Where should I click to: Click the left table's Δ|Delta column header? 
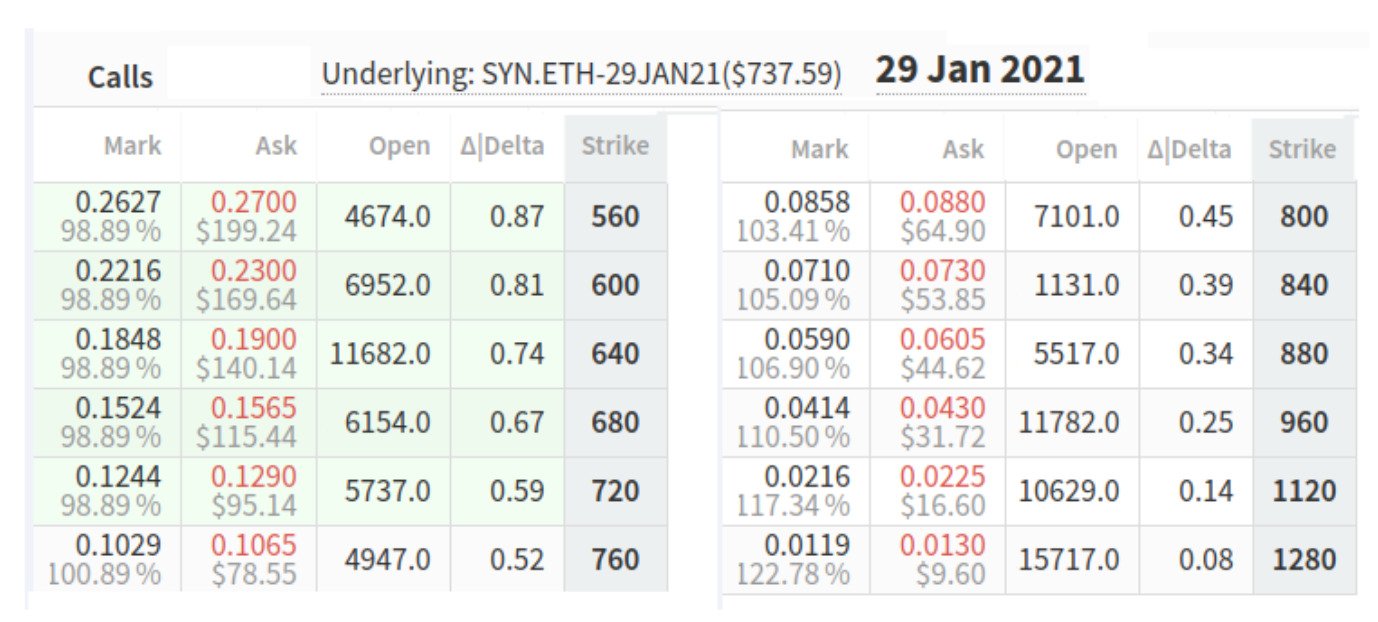(x=502, y=146)
